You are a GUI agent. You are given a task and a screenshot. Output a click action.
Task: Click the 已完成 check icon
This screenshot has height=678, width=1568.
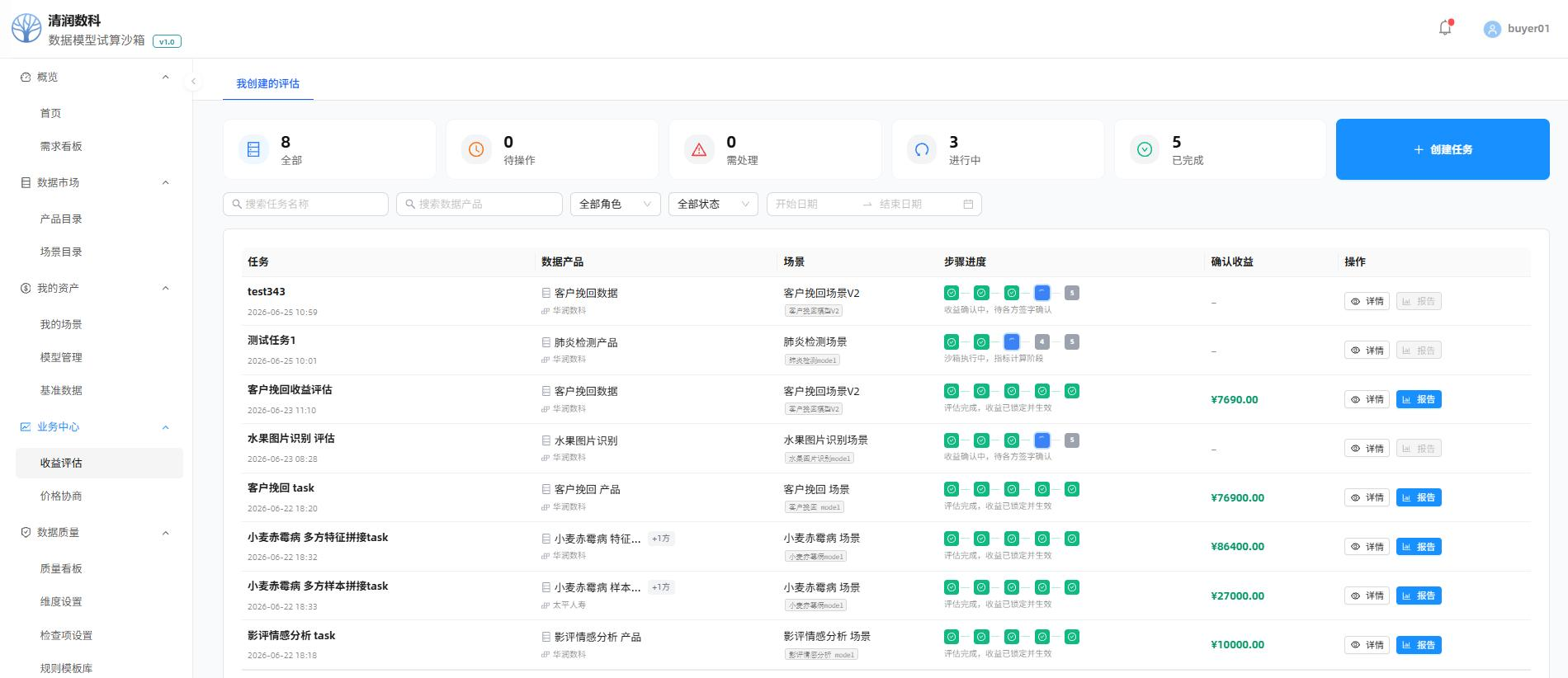(1145, 149)
